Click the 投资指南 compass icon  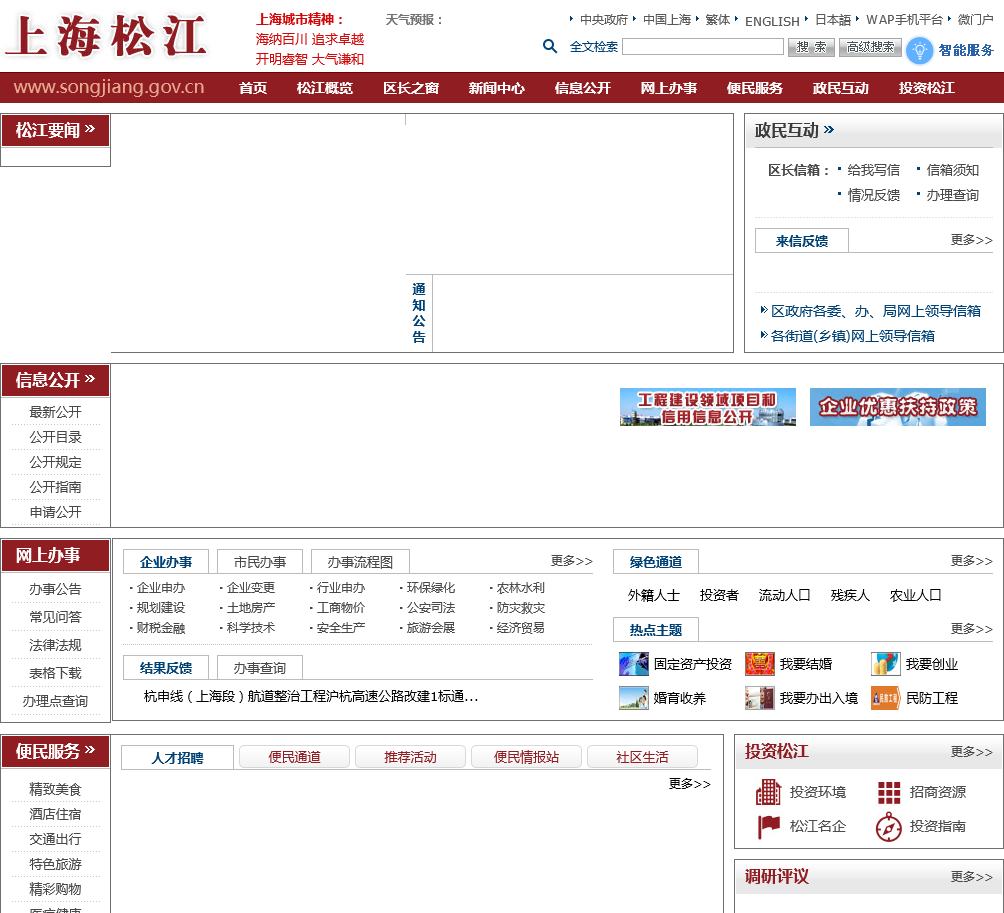pos(889,827)
